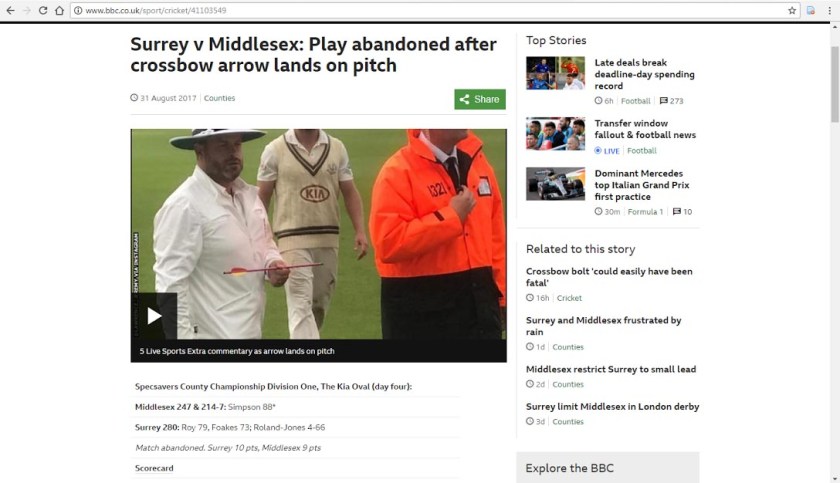Open LIVE Transfer window fallout story
The image size is (840, 483).
tap(645, 129)
